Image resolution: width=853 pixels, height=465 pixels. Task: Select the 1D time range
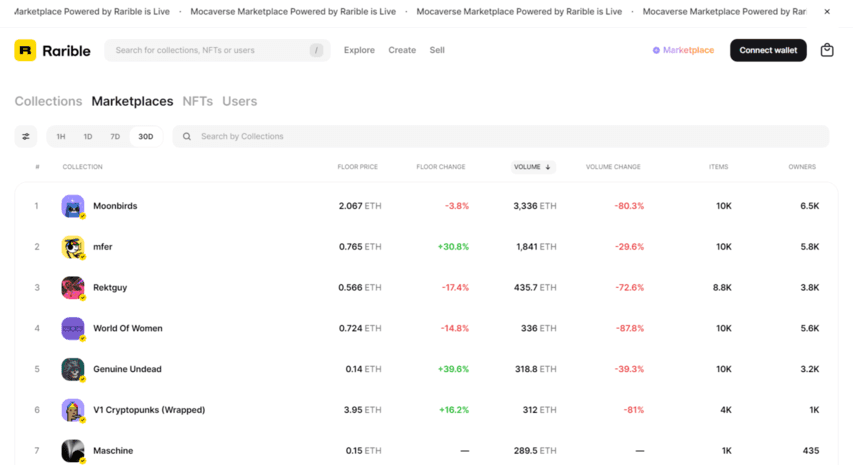click(88, 137)
